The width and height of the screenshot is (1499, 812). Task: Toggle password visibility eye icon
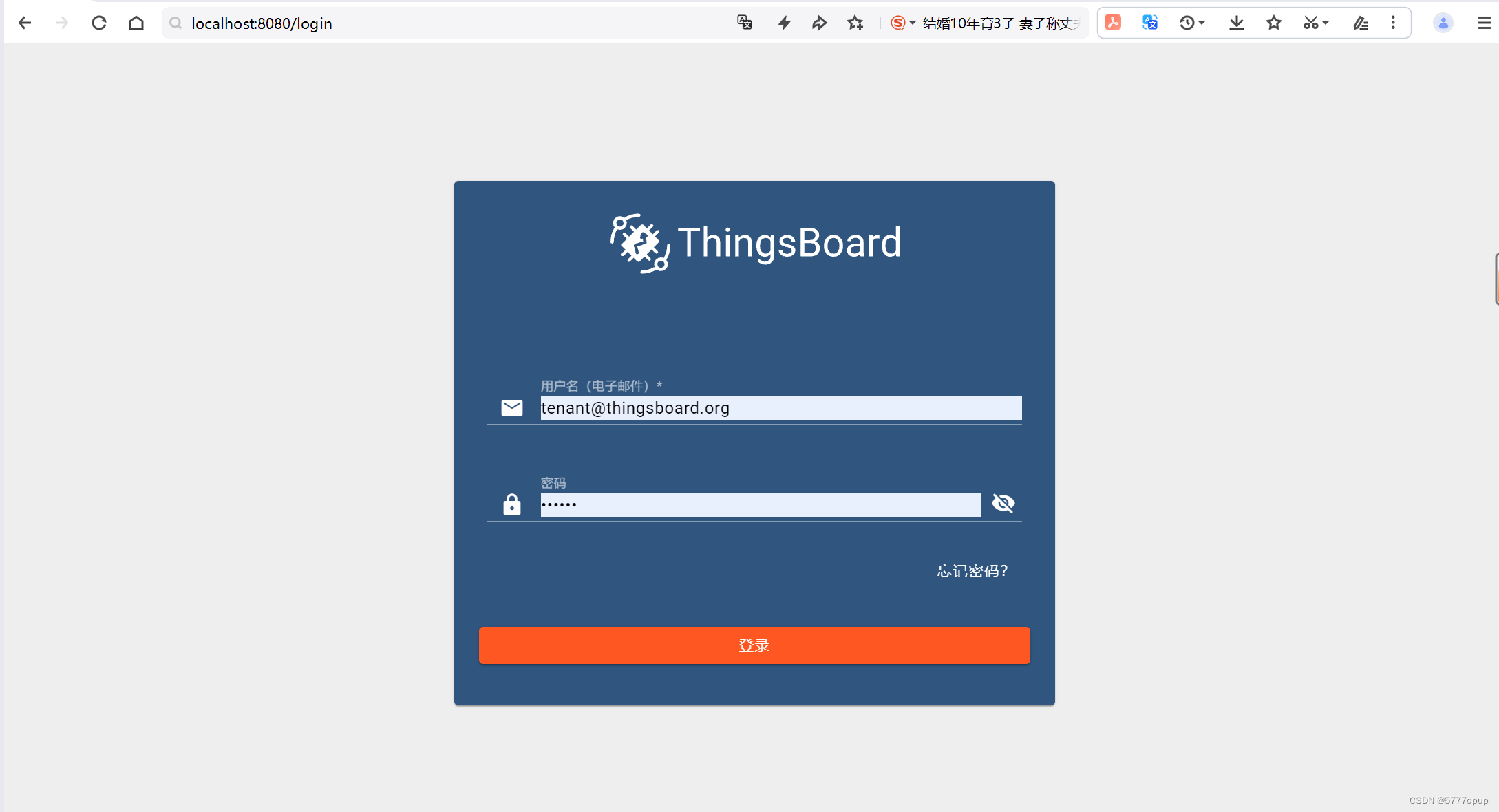click(1003, 503)
